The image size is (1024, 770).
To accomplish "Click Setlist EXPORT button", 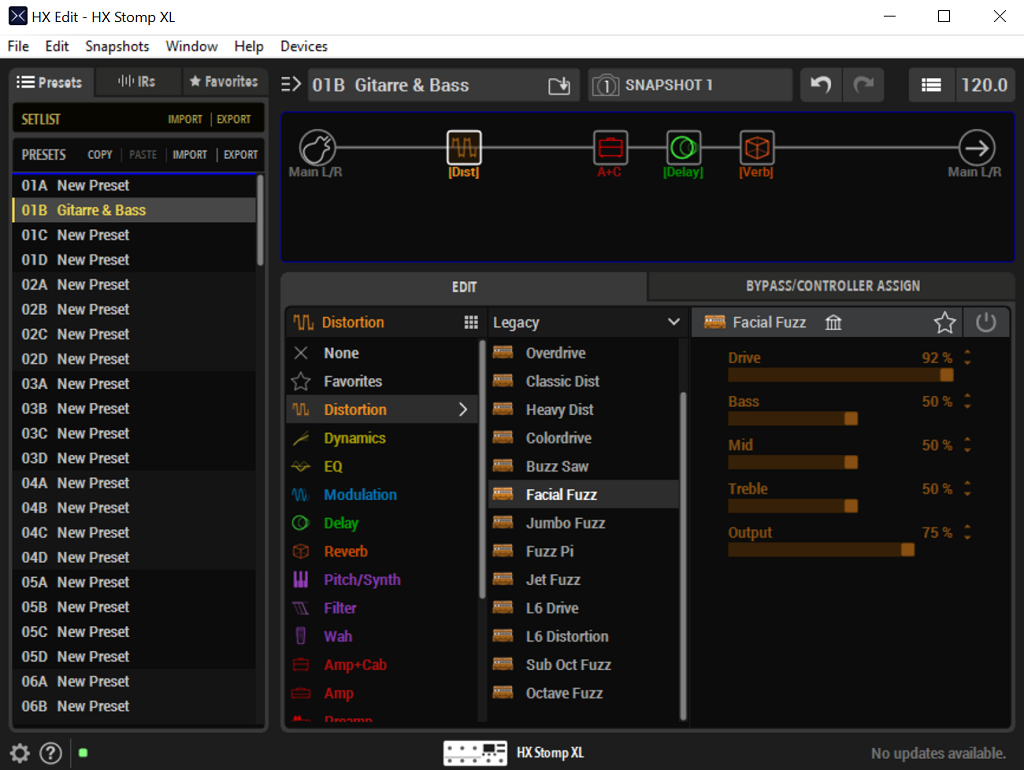I will [x=234, y=120].
